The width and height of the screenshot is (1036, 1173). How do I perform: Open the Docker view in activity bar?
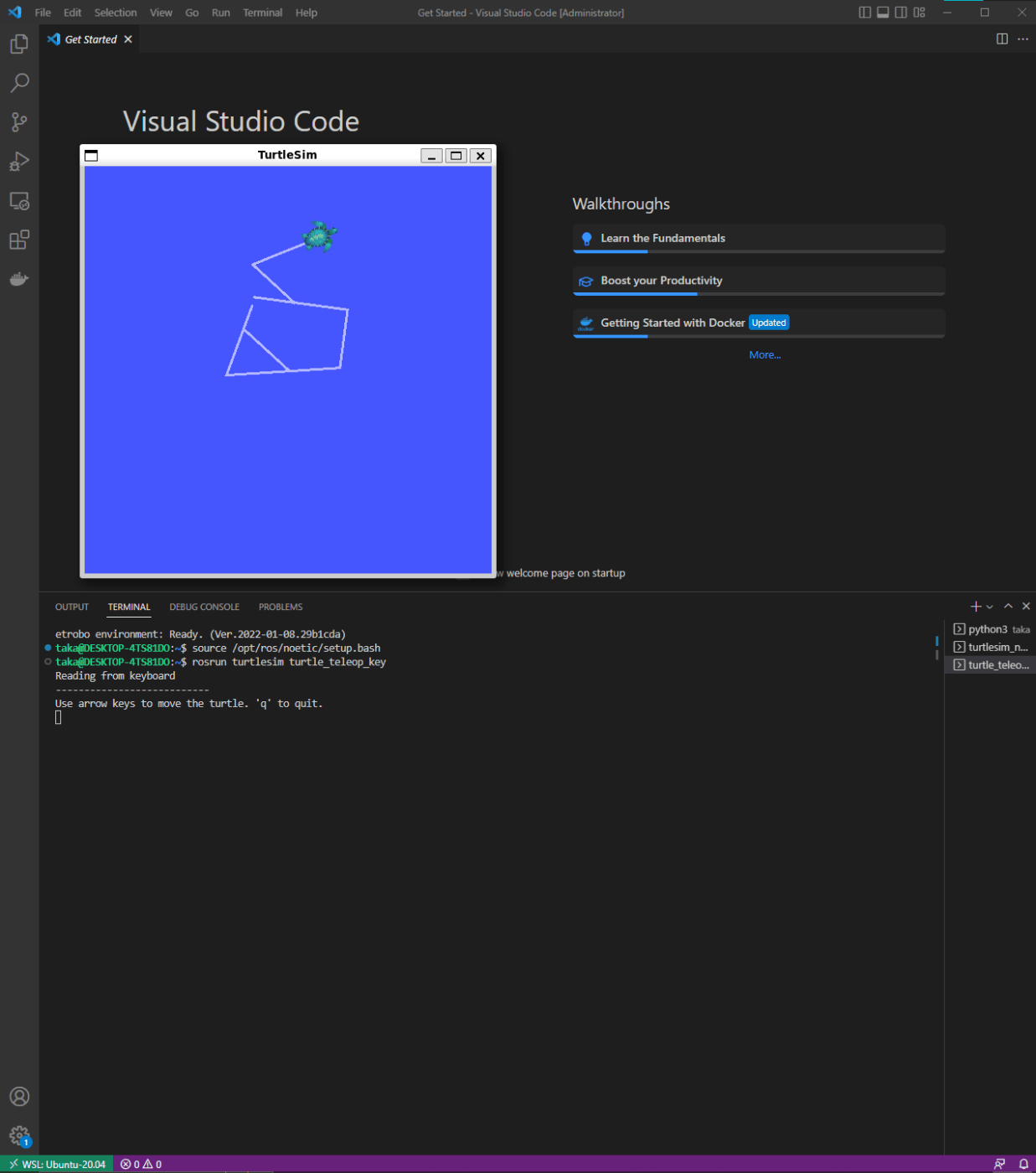point(19,279)
